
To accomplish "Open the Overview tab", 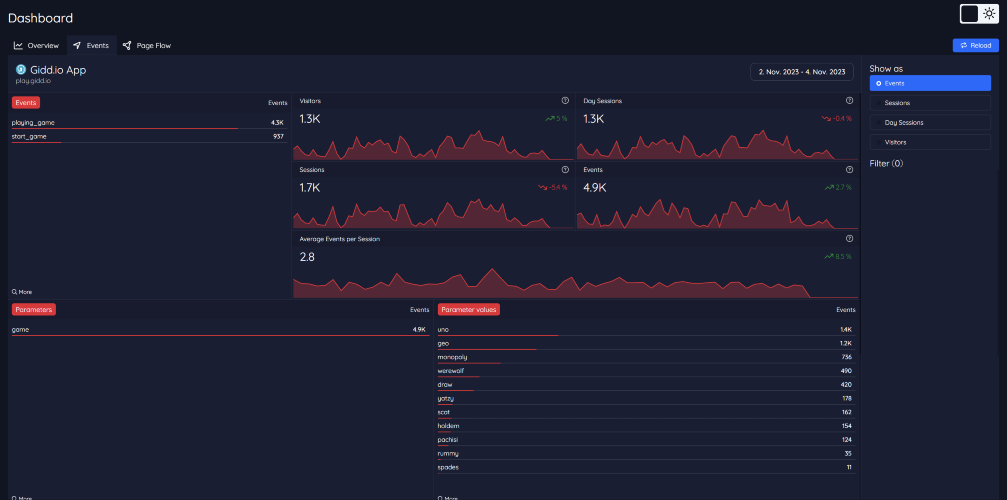I will pos(37,46).
